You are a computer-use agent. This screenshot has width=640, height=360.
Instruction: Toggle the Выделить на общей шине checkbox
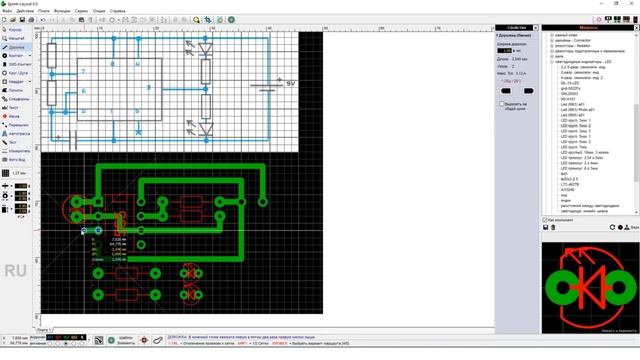pyautogui.click(x=502, y=104)
